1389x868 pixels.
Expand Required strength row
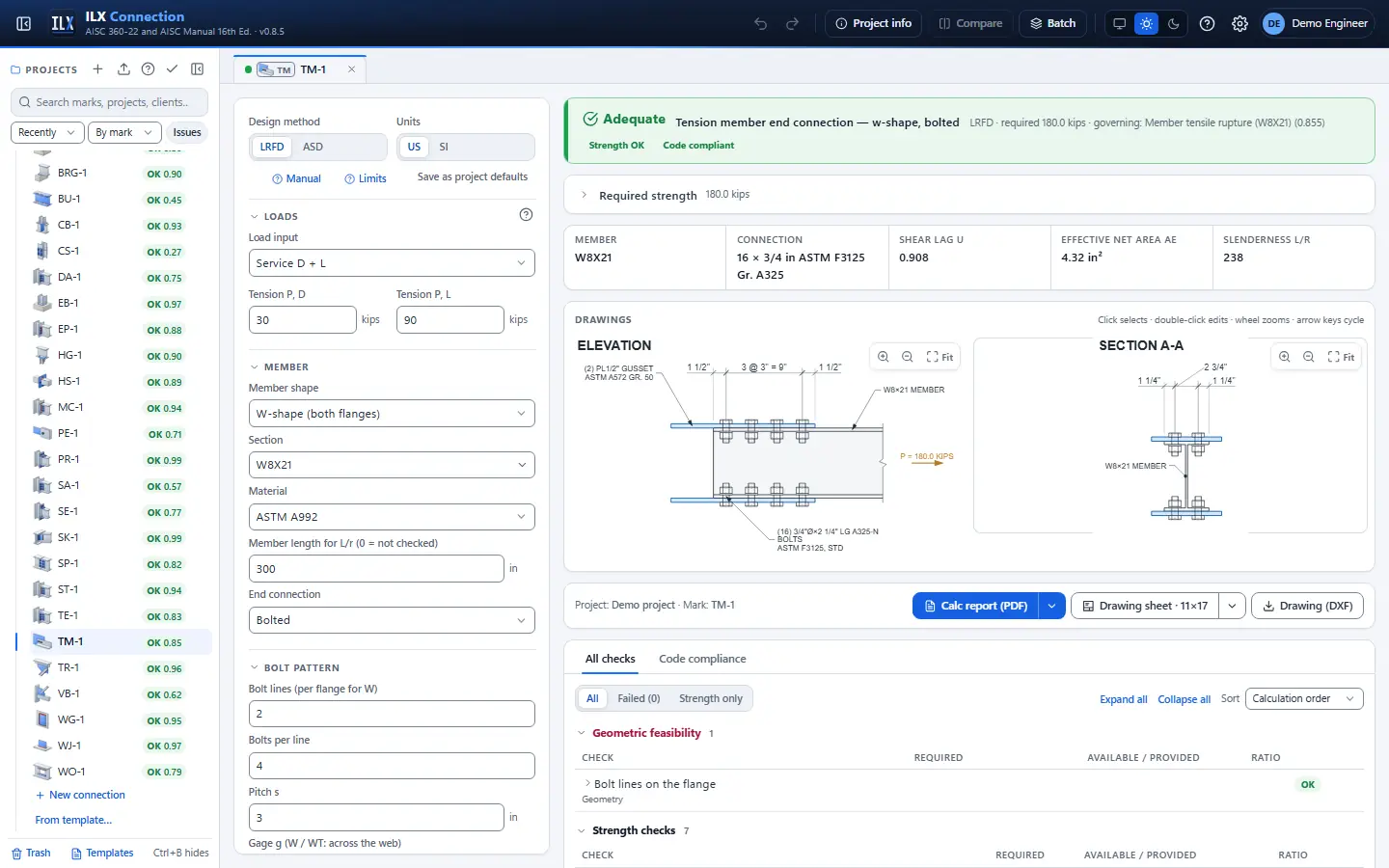coord(968,195)
